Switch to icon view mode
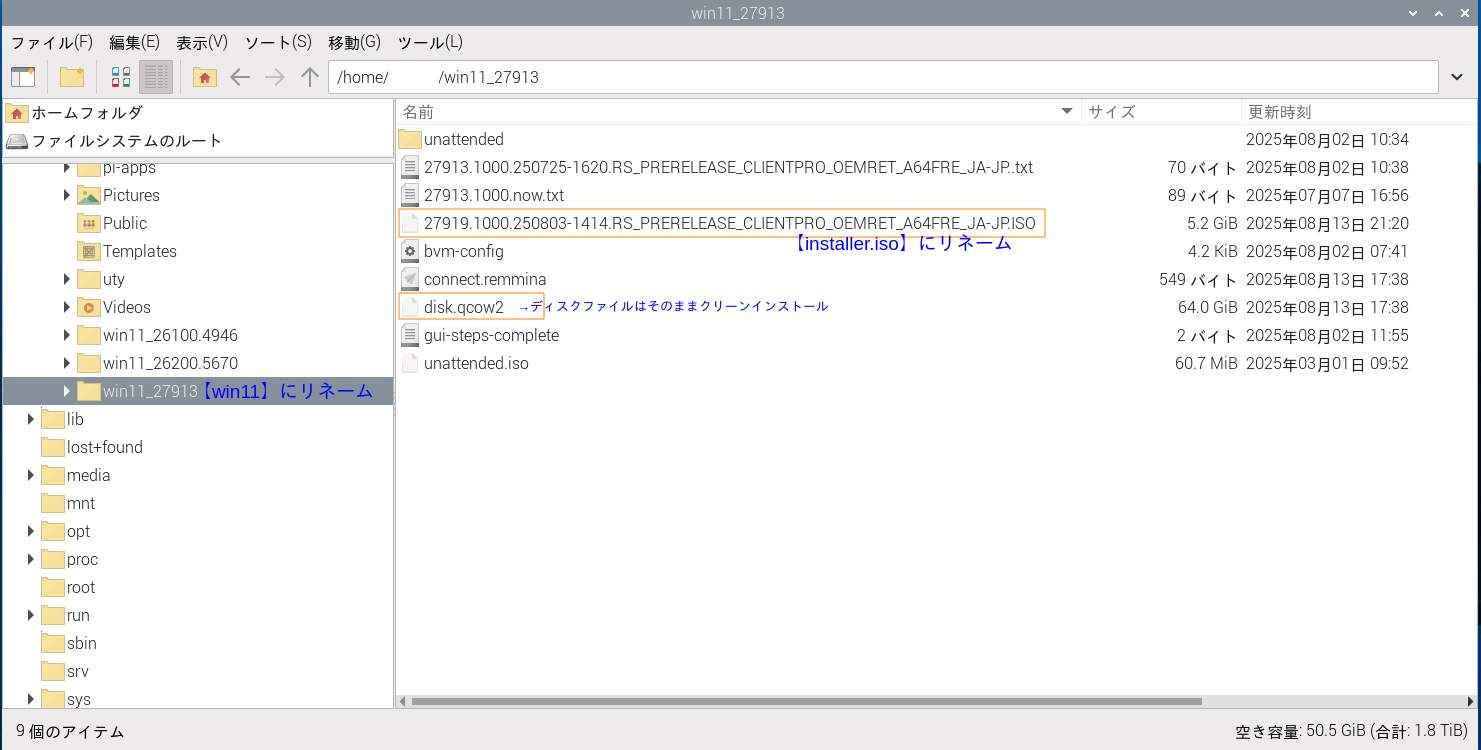1481x750 pixels. [121, 77]
